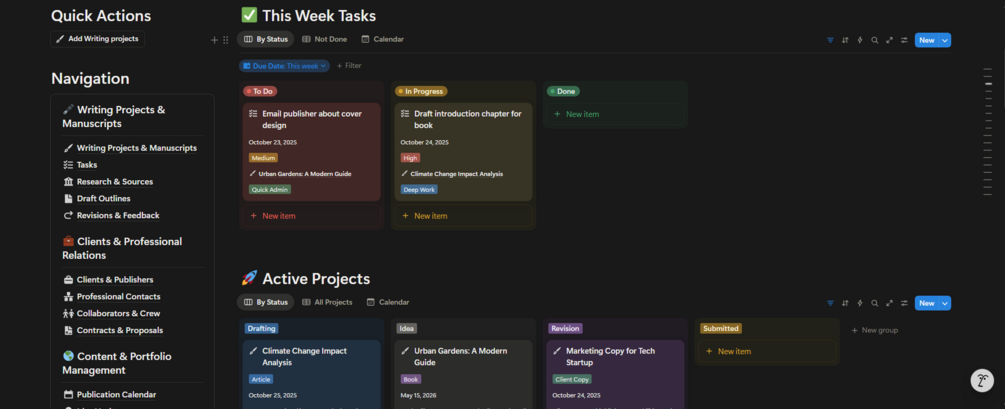This screenshot has width=1005, height=409.
Task: Expand the Due Date: This week filter
Action: tap(284, 66)
